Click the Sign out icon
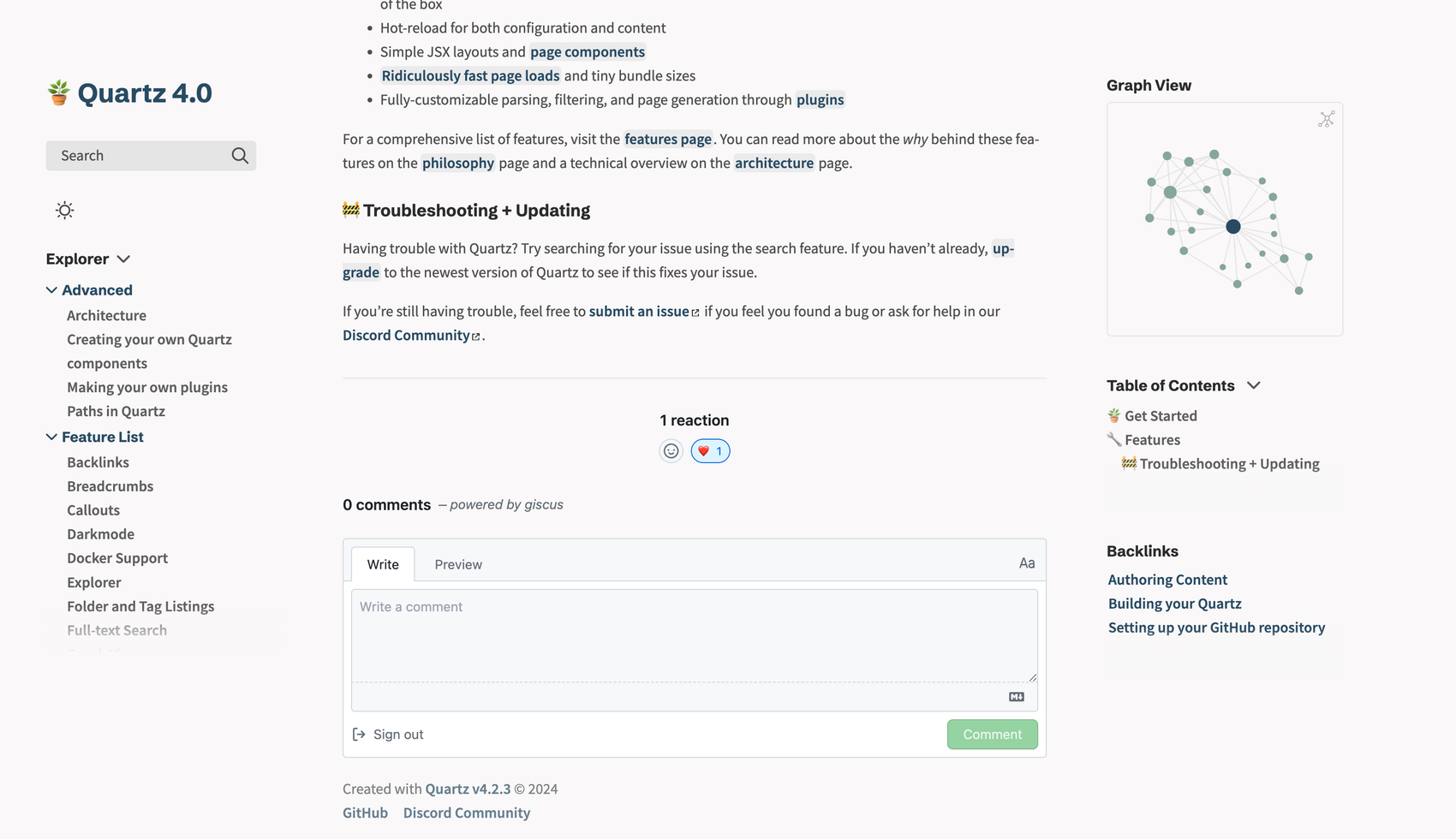1456x839 pixels. [360, 735]
